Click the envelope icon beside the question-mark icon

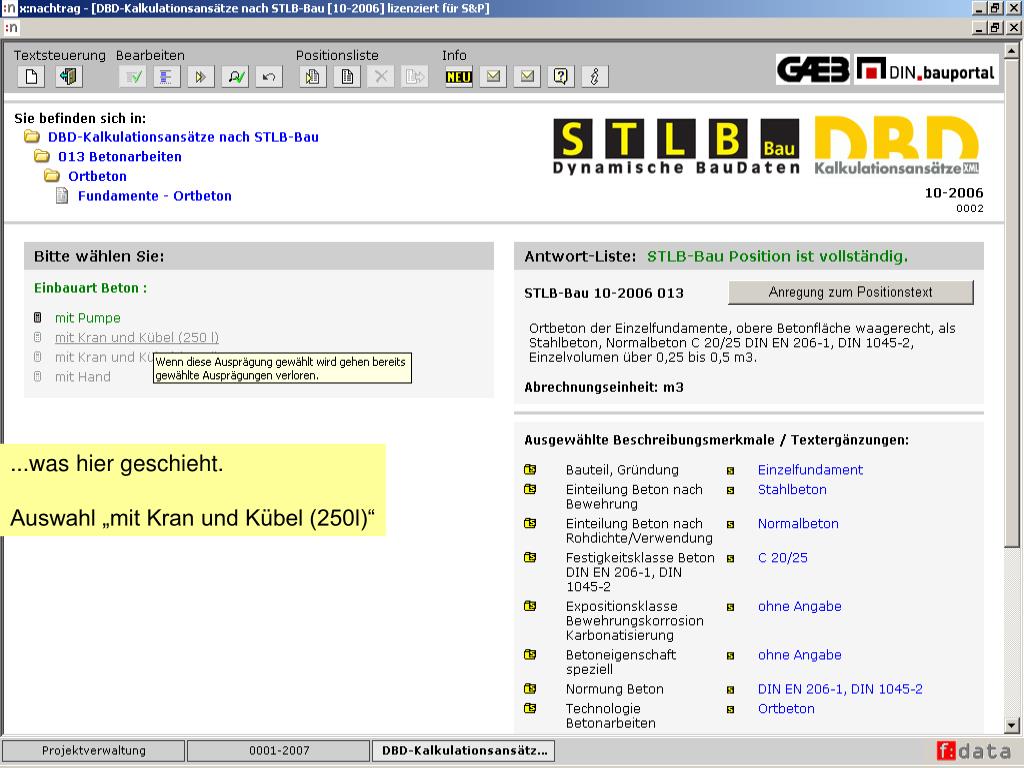pos(527,77)
